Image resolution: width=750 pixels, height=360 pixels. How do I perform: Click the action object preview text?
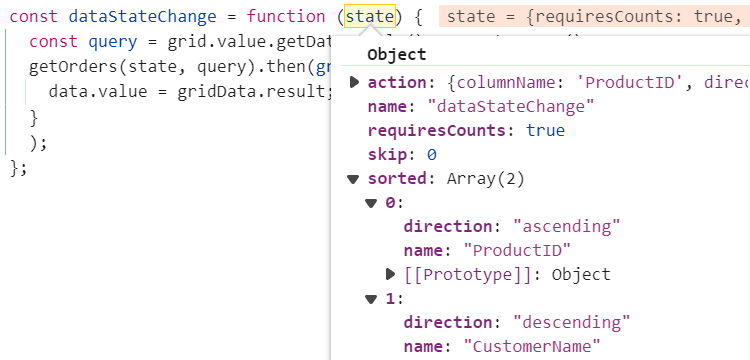598,83
